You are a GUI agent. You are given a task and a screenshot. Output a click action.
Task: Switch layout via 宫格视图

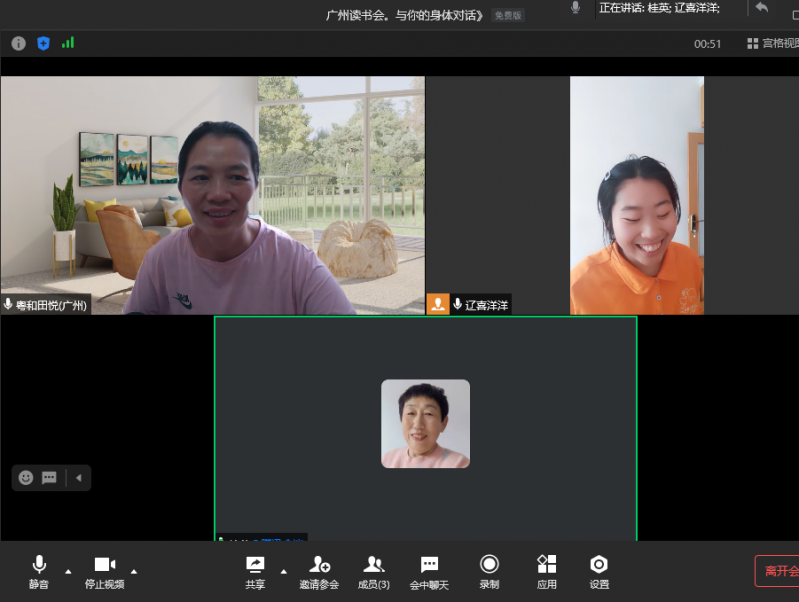pos(772,43)
